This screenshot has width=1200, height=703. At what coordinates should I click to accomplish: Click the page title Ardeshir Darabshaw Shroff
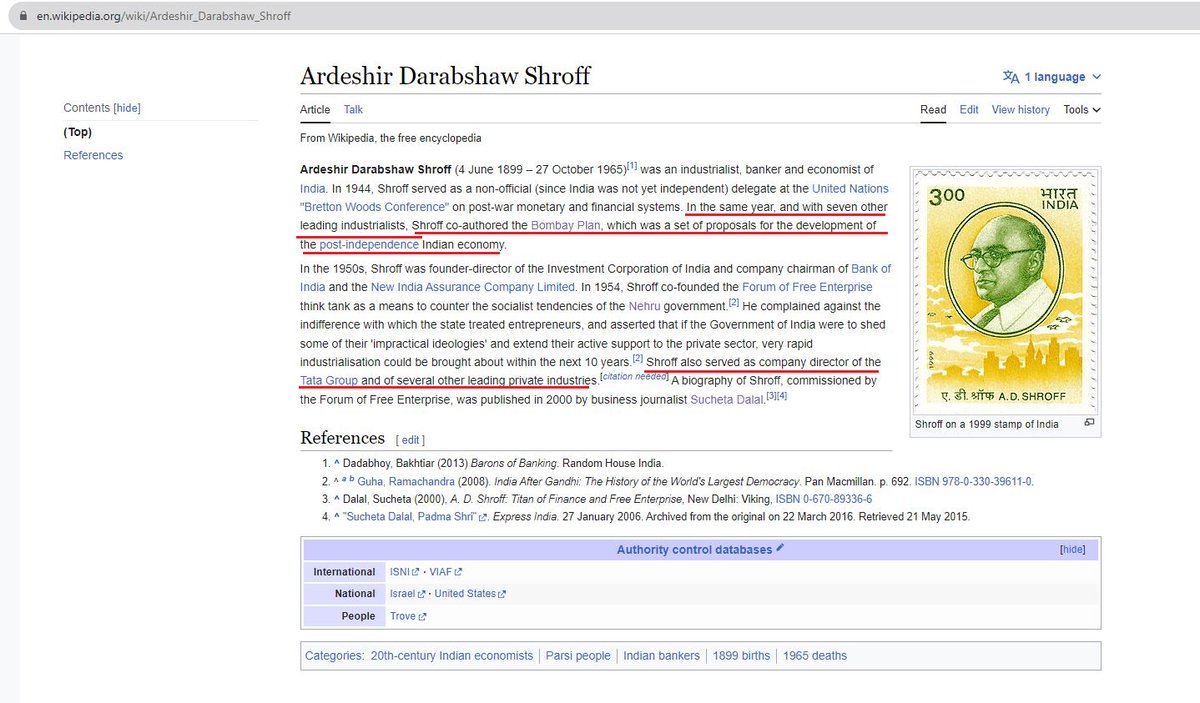point(445,76)
